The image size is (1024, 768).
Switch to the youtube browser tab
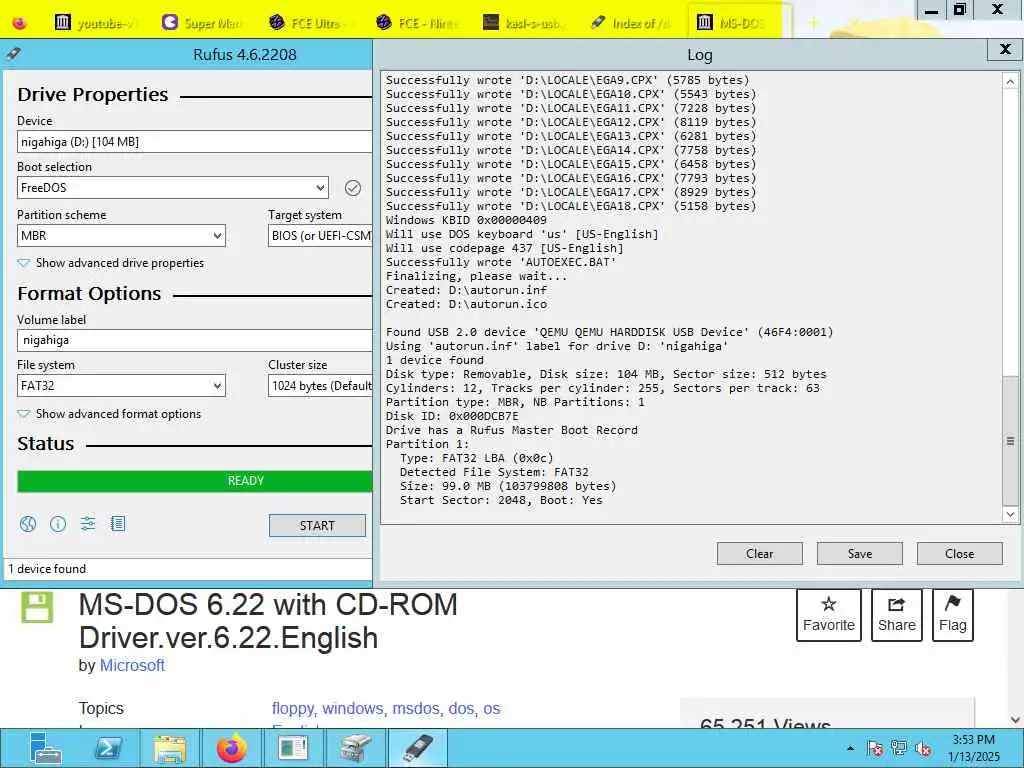pyautogui.click(x=97, y=23)
